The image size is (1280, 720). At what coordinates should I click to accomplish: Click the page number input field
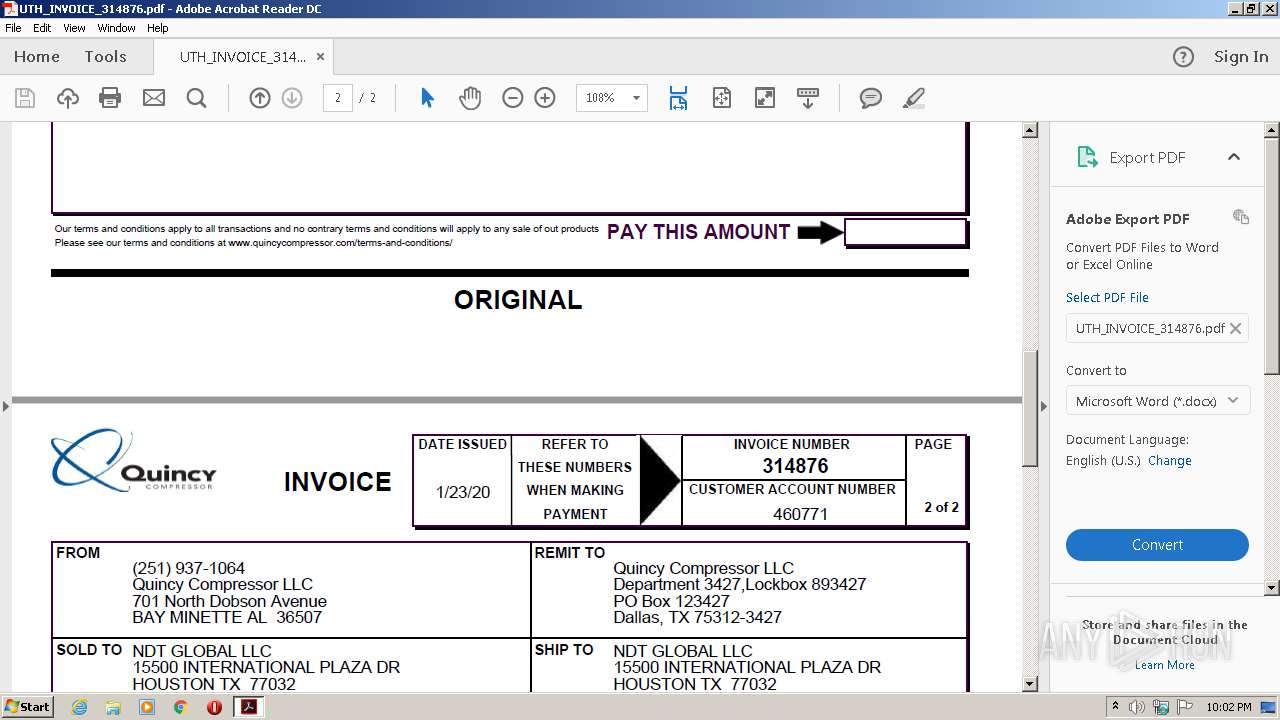click(338, 98)
